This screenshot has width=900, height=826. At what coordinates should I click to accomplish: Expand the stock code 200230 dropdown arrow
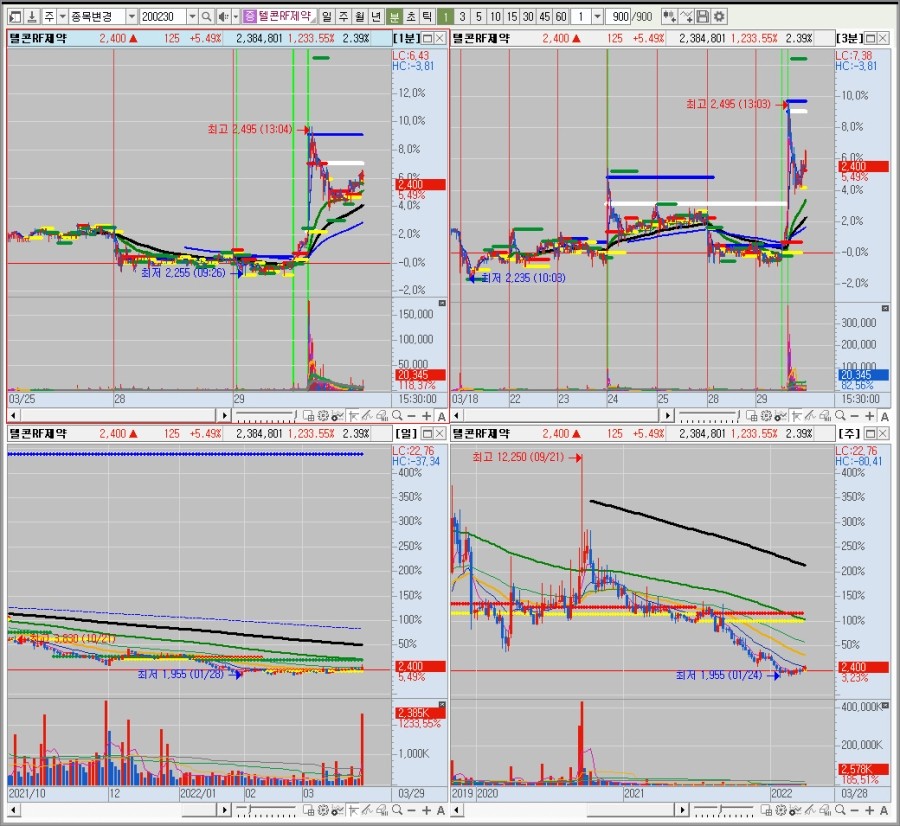pos(191,17)
